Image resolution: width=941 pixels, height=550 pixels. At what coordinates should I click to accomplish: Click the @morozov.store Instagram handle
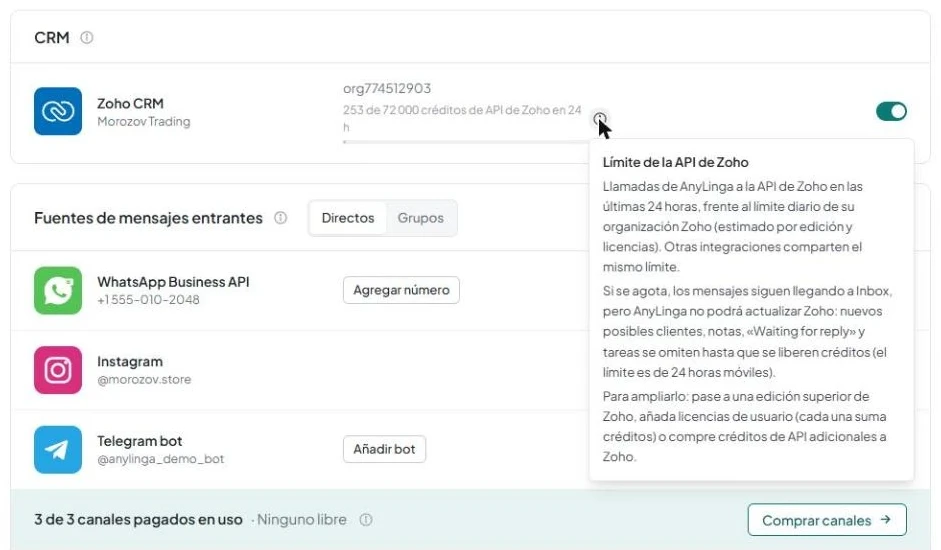coord(144,379)
